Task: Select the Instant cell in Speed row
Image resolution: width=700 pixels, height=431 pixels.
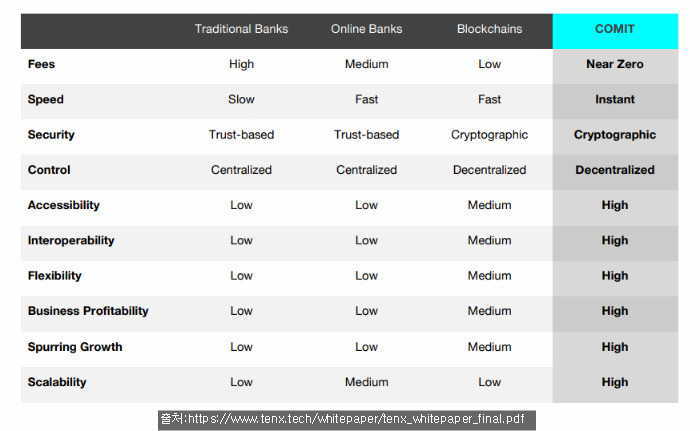Action: [615, 100]
